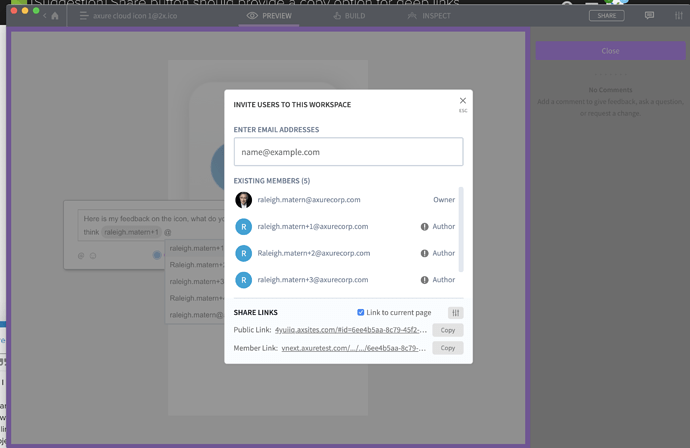Copy the Public Link
The height and width of the screenshot is (448, 690).
447,330
